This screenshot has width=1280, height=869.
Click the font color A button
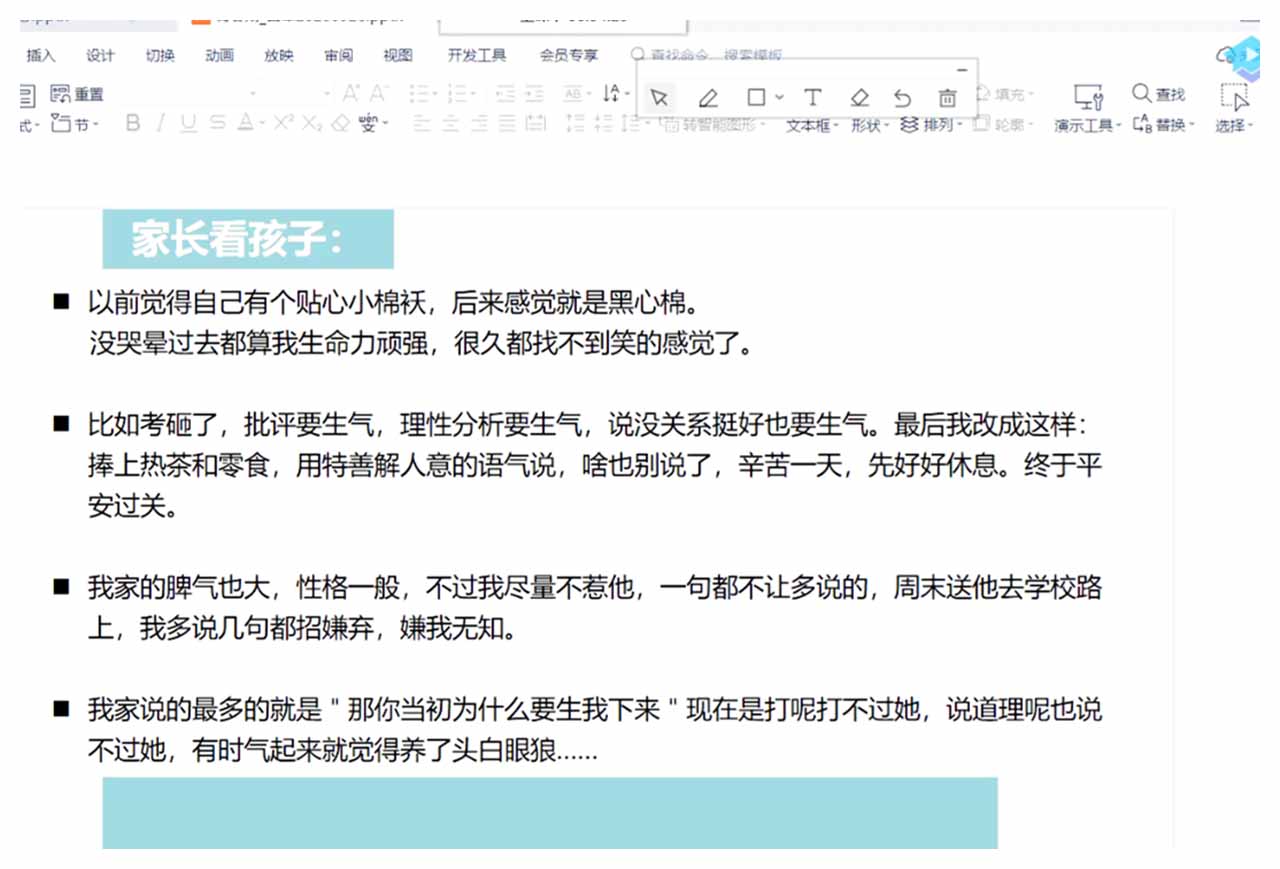coord(245,123)
